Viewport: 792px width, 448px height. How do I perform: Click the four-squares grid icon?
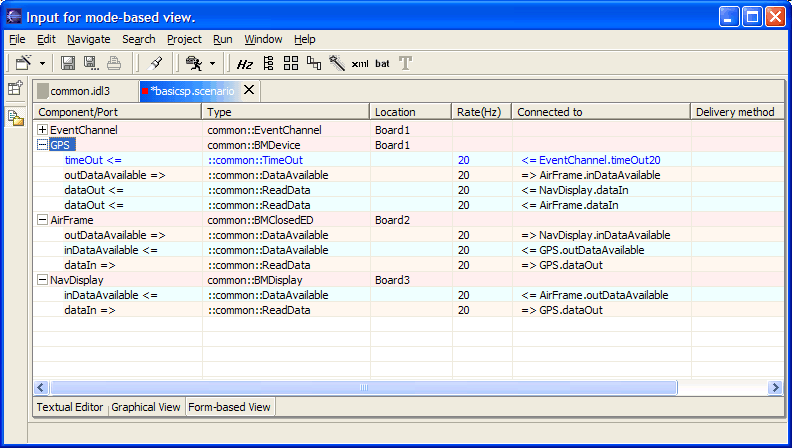(x=291, y=63)
